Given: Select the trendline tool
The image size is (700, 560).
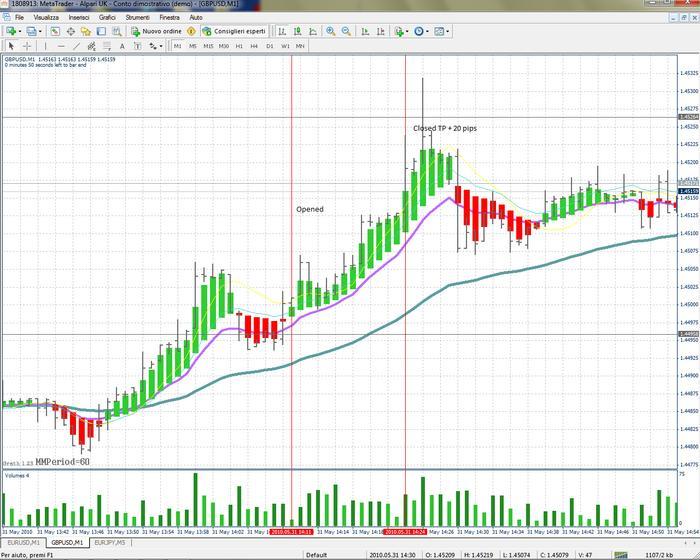Looking at the screenshot, I should pos(76,46).
